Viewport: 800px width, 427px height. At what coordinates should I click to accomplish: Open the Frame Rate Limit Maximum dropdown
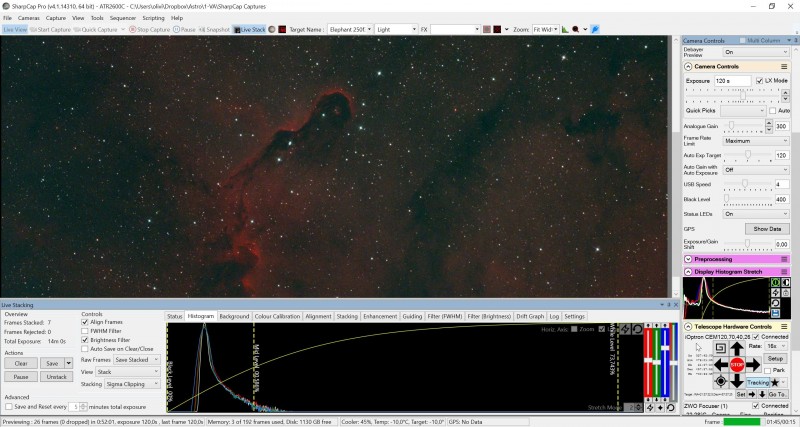pyautogui.click(x=756, y=141)
